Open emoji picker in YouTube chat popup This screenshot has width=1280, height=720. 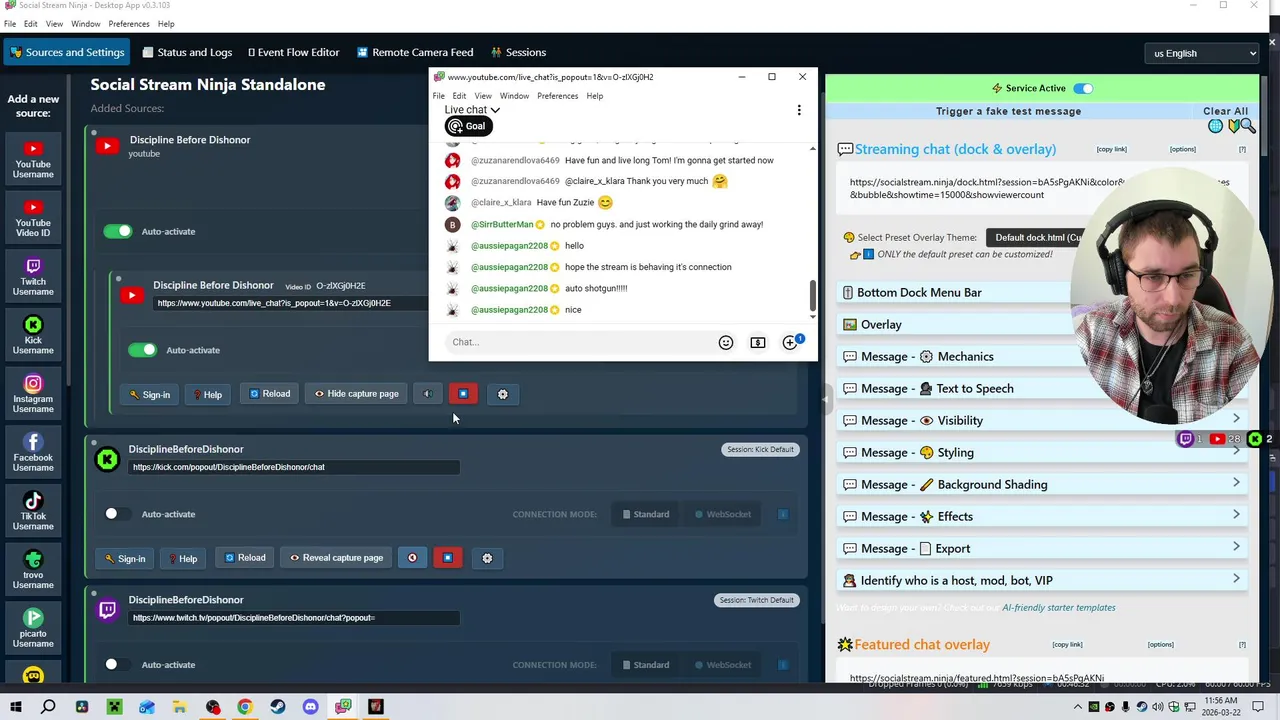726,342
